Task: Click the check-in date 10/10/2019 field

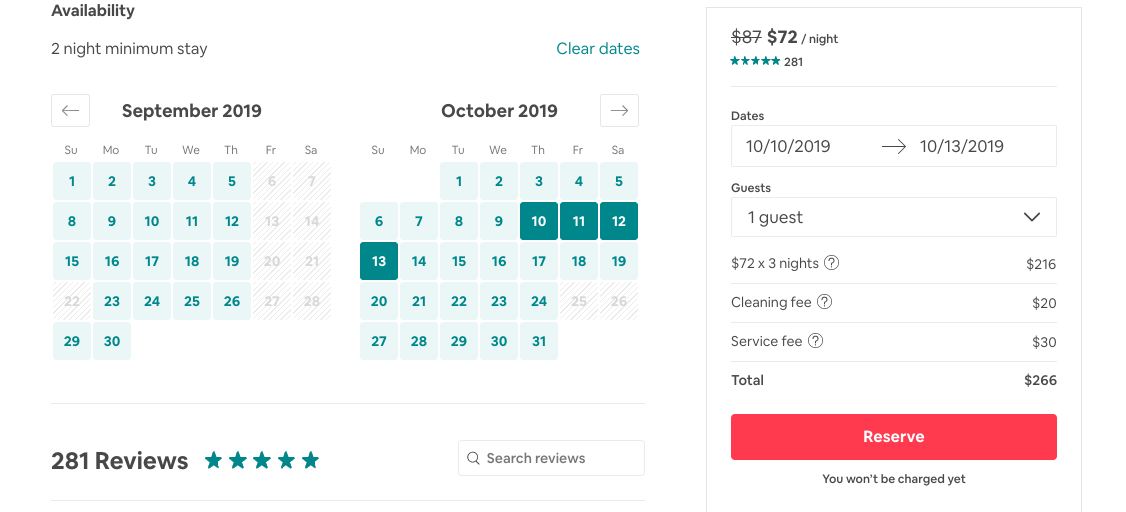Action: 788,146
